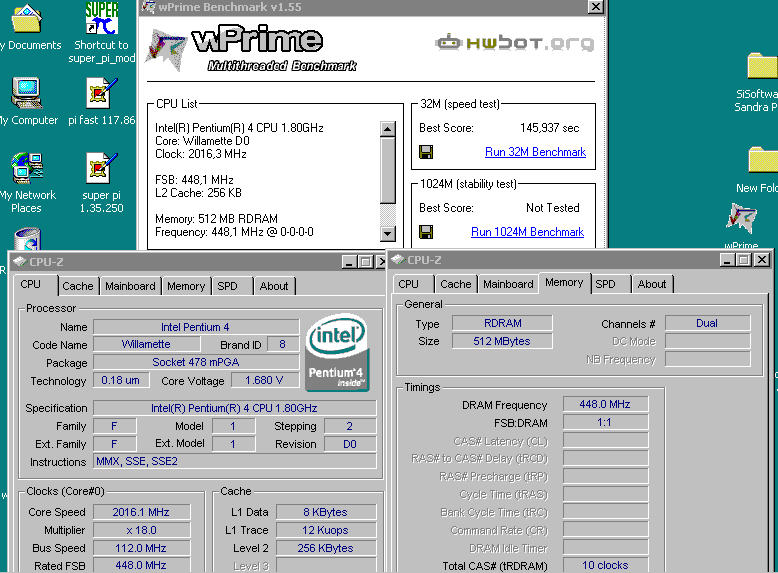The width and height of the screenshot is (778, 573).
Task: Click the right CPU-Z window title icon
Action: [x=397, y=259]
